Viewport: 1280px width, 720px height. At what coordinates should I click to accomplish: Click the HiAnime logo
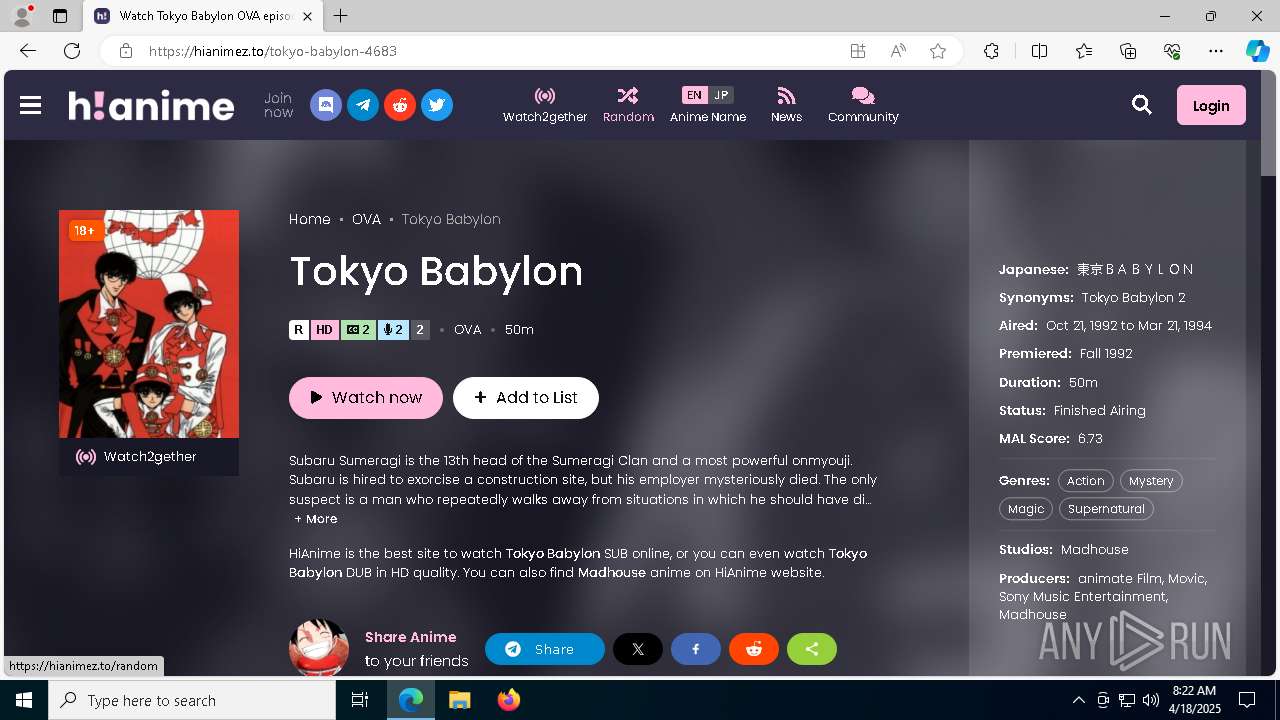[151, 105]
